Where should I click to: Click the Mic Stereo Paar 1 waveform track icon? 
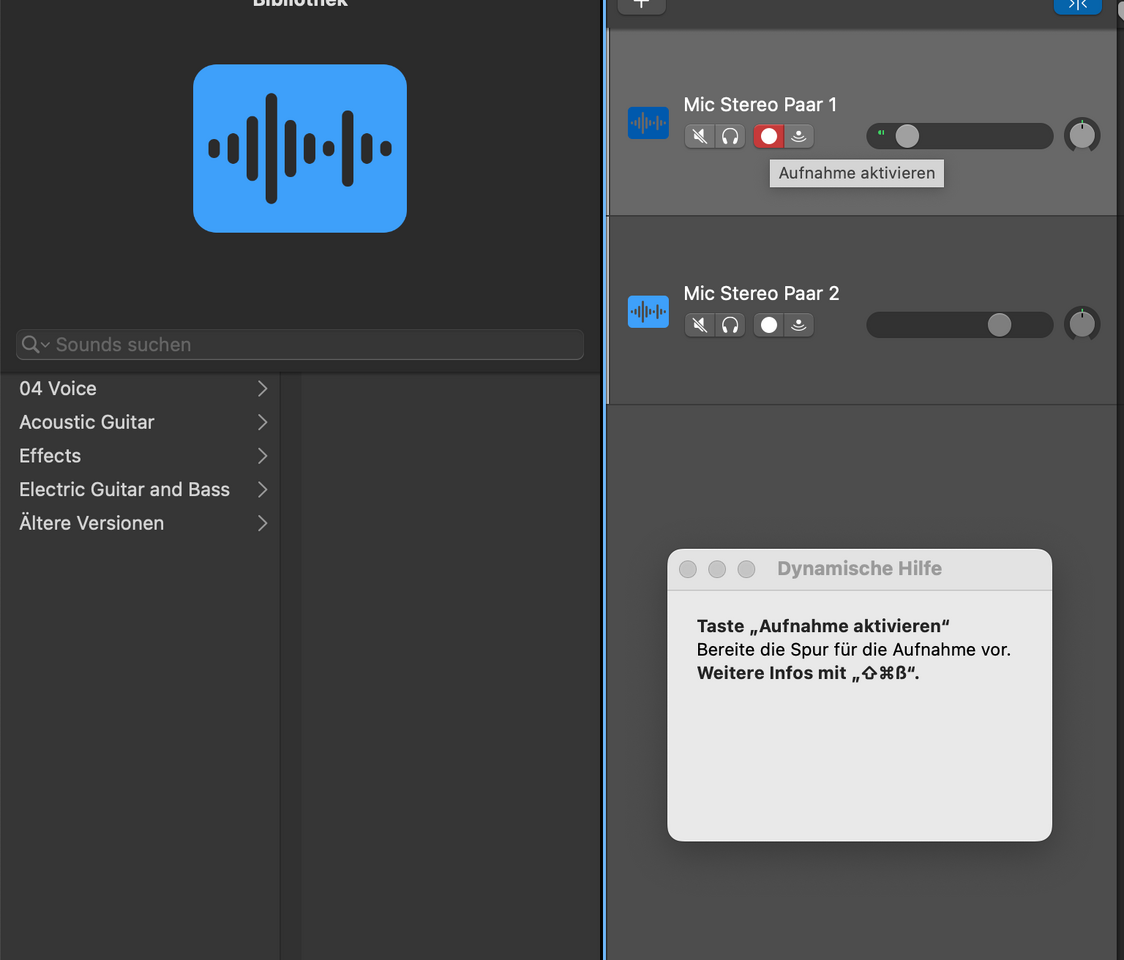click(x=648, y=123)
